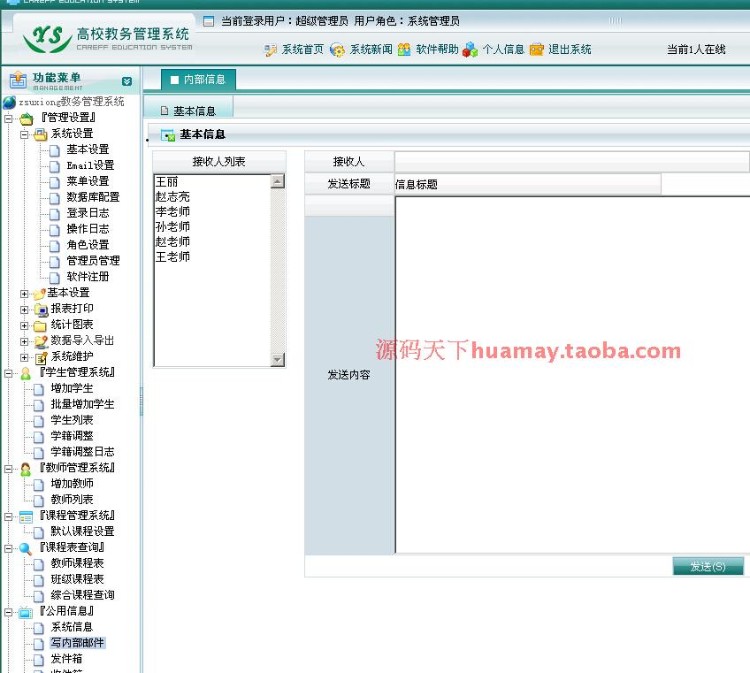Click the 发送(S) button

point(708,566)
